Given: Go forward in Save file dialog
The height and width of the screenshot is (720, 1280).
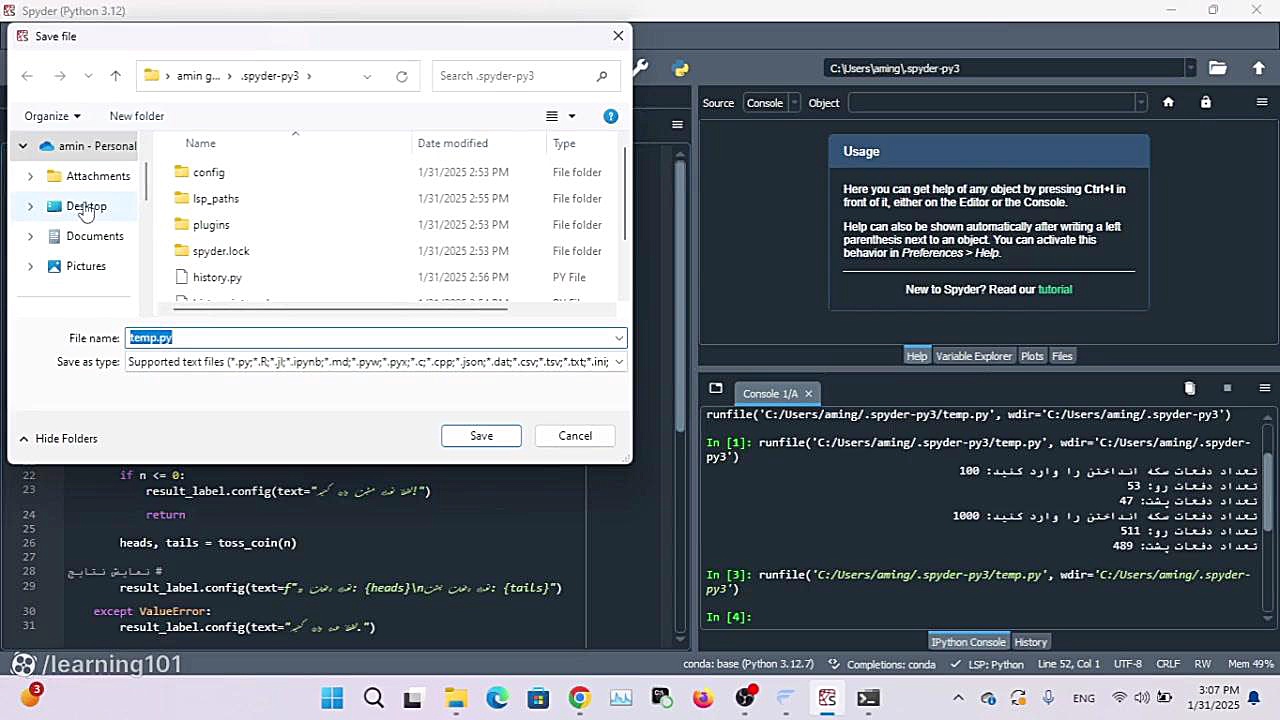Looking at the screenshot, I should coord(60,76).
